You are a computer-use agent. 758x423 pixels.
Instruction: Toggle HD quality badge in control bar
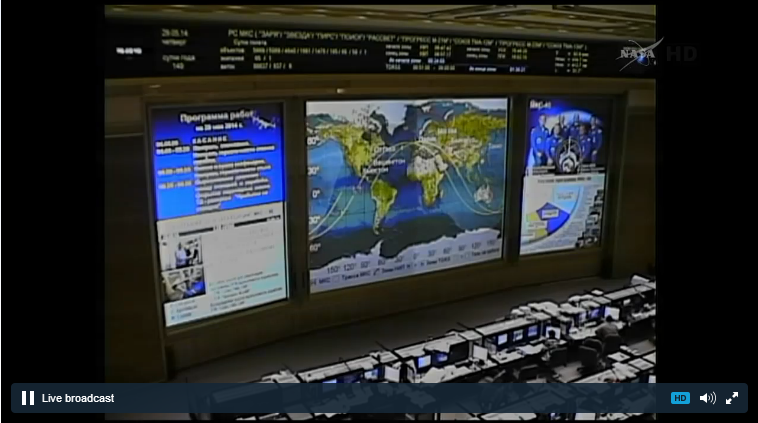[680, 398]
